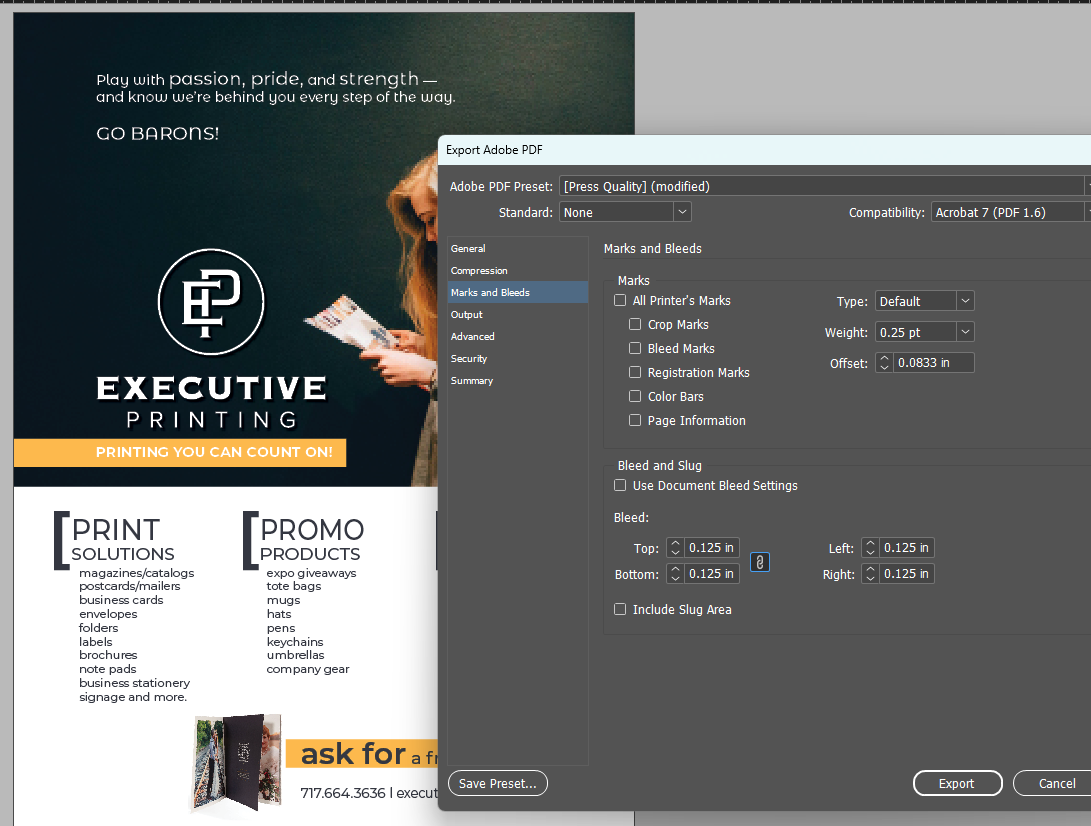This screenshot has height=826, width=1091.
Task: Open the Adobe PDF Preset dropdown
Action: click(x=825, y=186)
